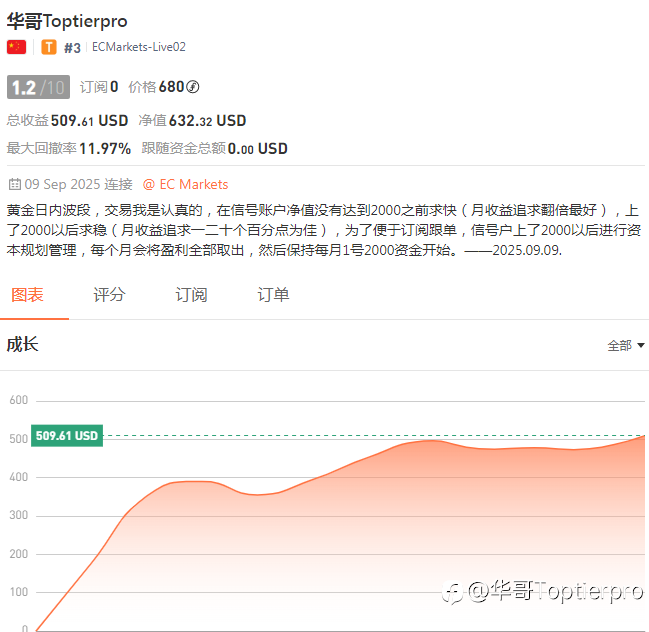Open the 全部 period dropdown
The image size is (649, 632).
click(625, 345)
